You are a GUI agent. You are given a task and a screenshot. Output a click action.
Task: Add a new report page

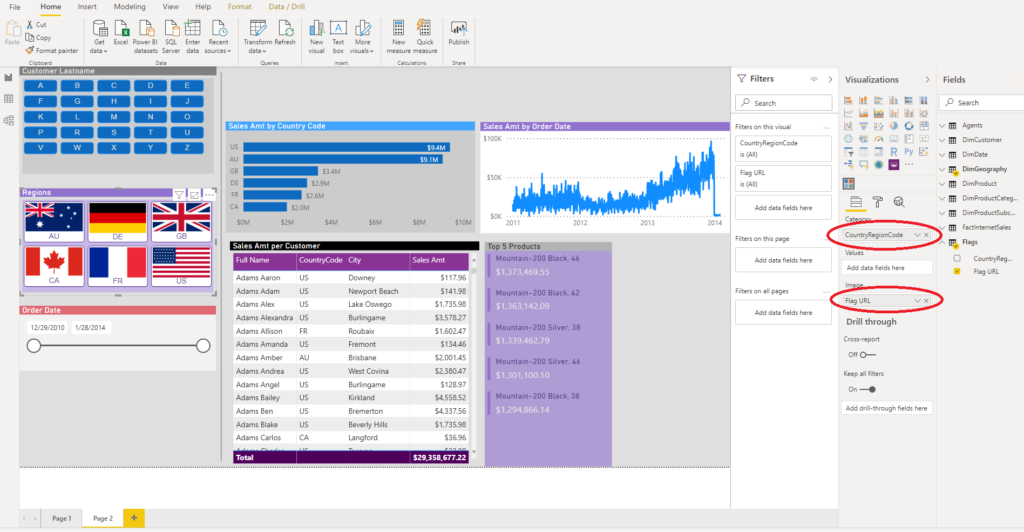click(x=134, y=518)
